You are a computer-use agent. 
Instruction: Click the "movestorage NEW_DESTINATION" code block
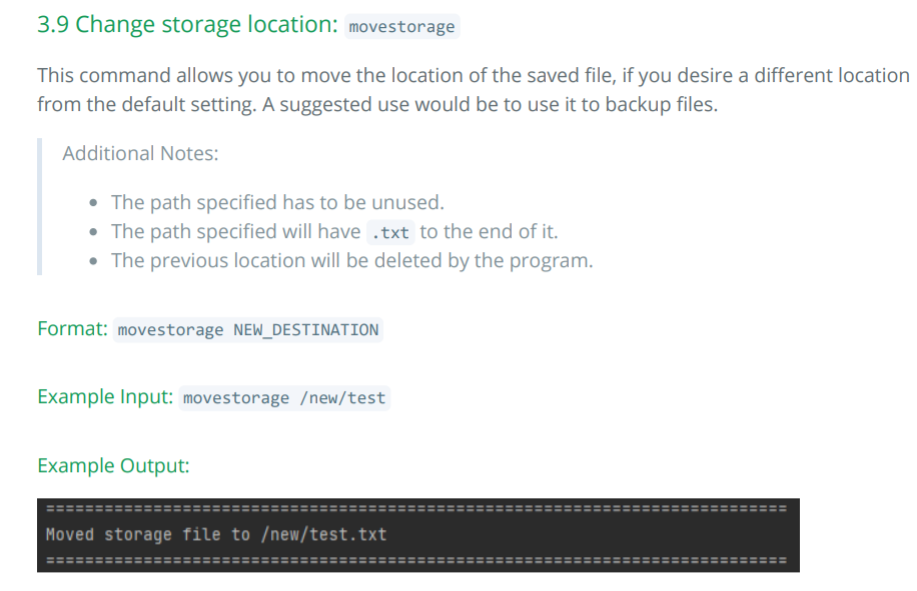pyautogui.click(x=248, y=330)
